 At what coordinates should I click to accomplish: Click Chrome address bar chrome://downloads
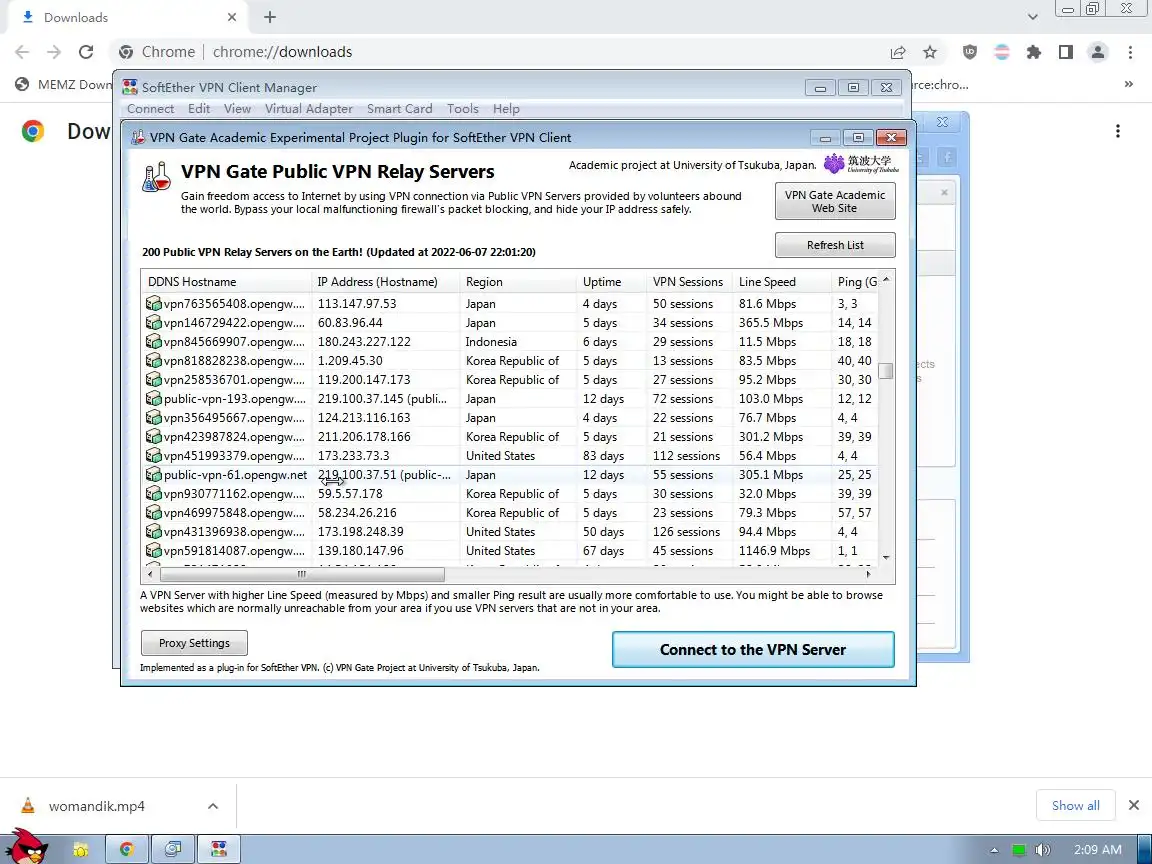[282, 52]
